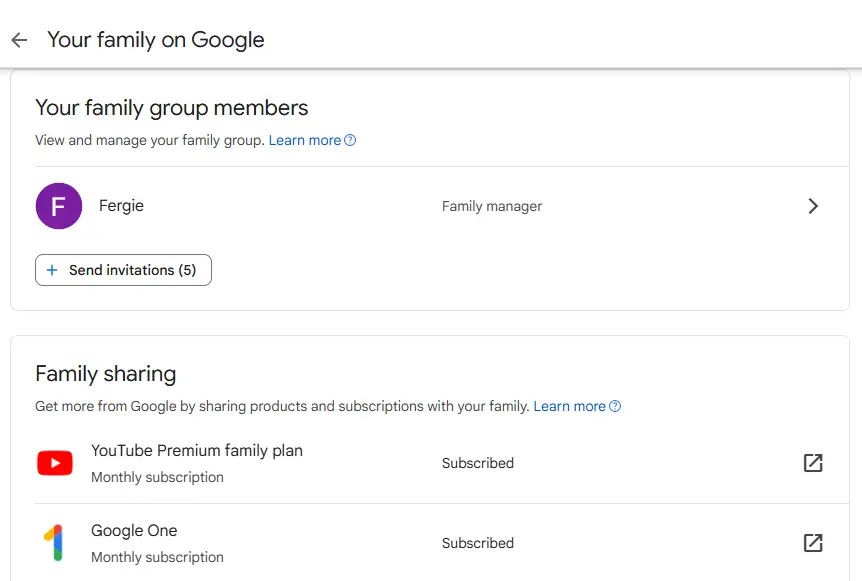Image resolution: width=862 pixels, height=581 pixels.
Task: Click the Send invitations (5) button
Action: (123, 270)
